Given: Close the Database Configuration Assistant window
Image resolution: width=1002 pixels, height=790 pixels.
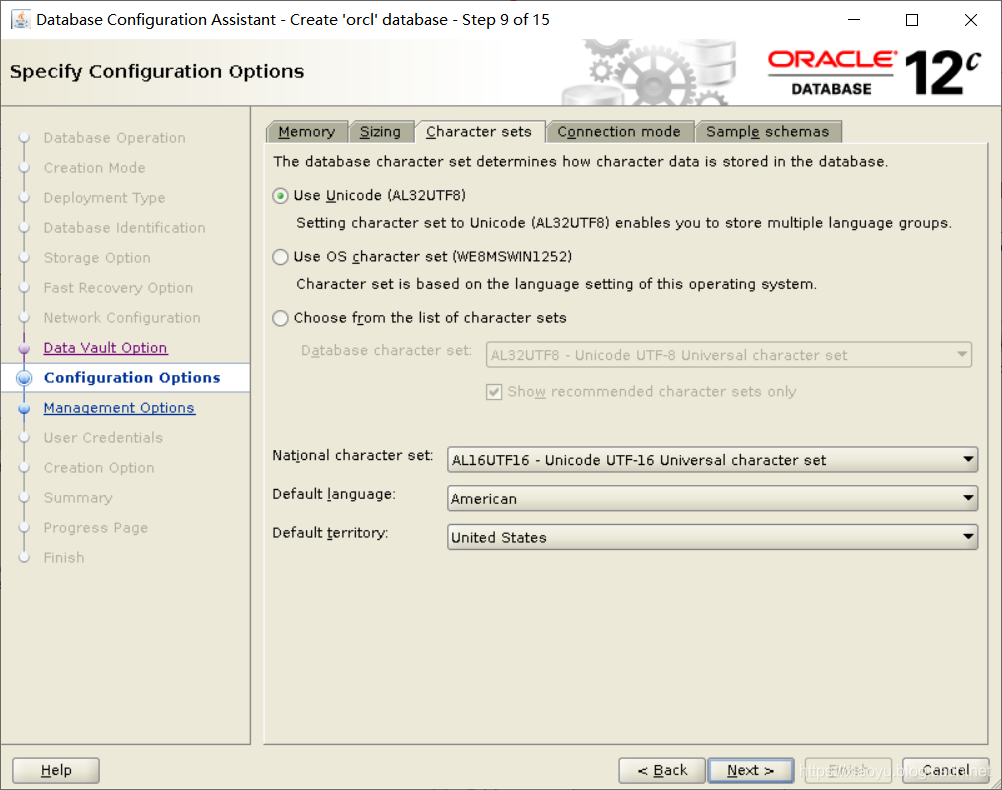Looking at the screenshot, I should coord(971,20).
